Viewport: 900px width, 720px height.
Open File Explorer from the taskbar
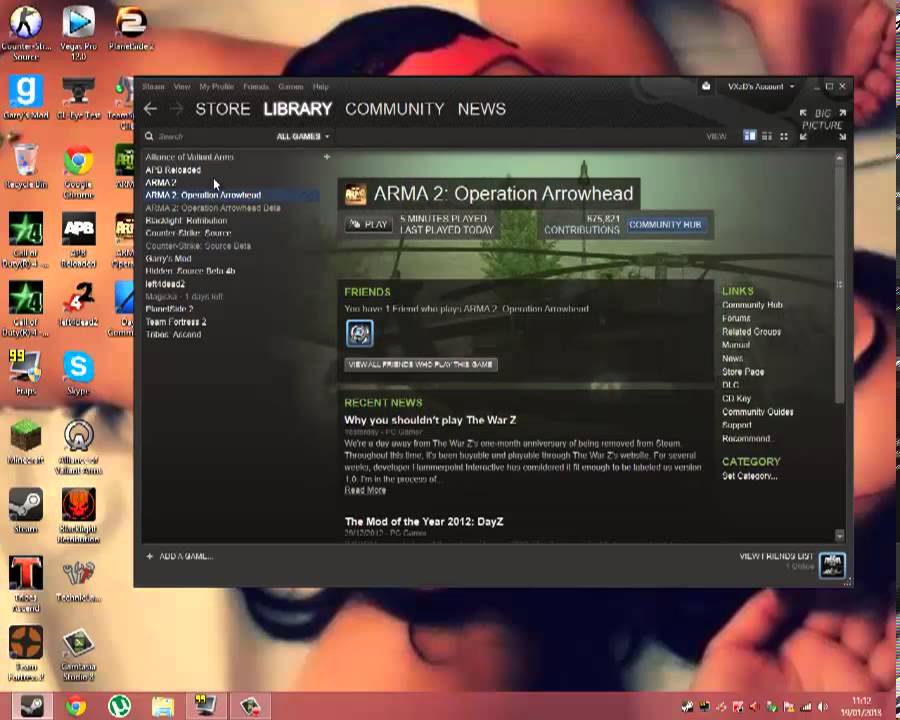coord(163,706)
